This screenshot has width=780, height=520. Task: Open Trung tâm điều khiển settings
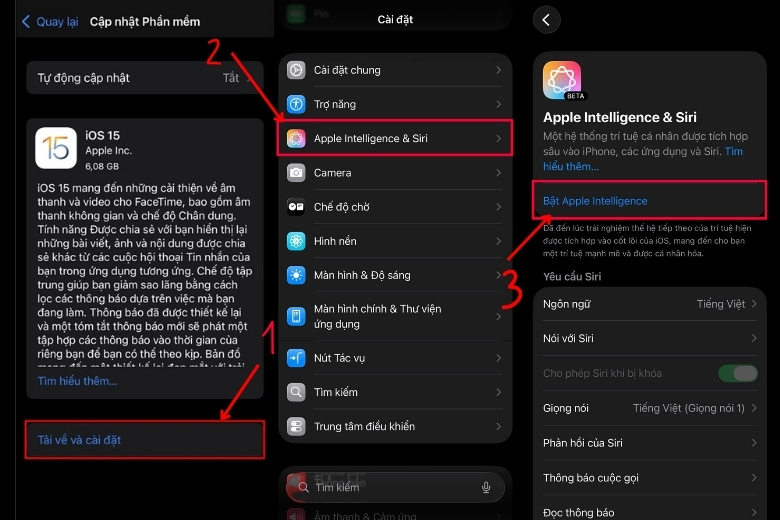tap(395, 426)
